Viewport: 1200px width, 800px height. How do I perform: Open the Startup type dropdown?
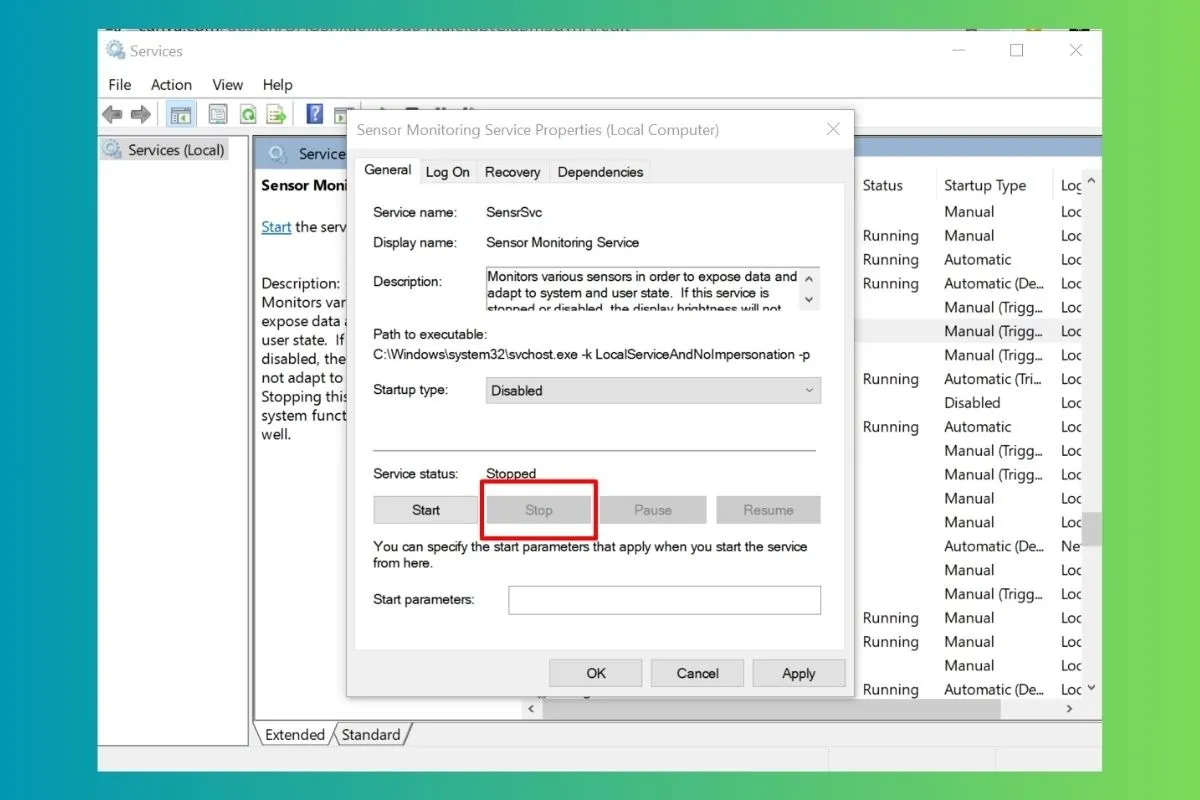[x=653, y=391]
